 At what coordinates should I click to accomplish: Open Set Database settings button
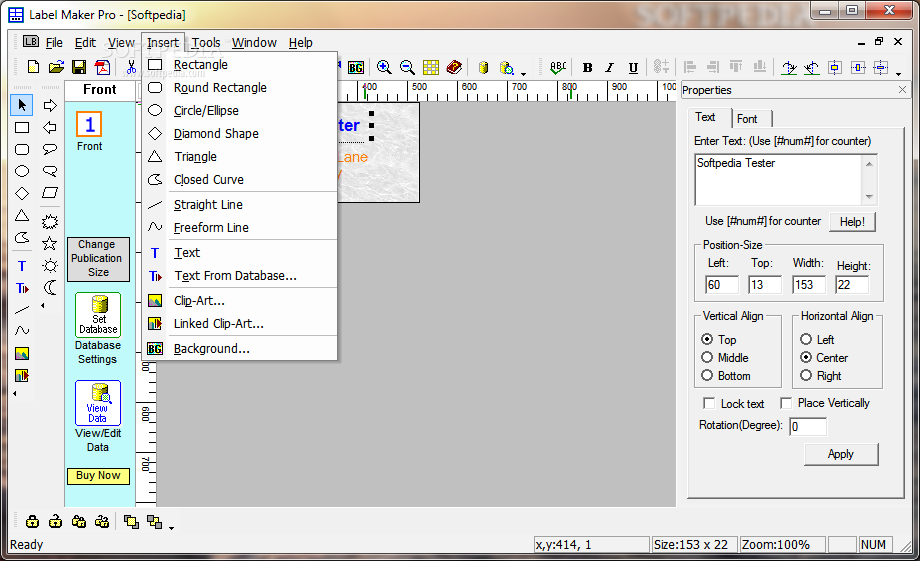pyautogui.click(x=98, y=315)
